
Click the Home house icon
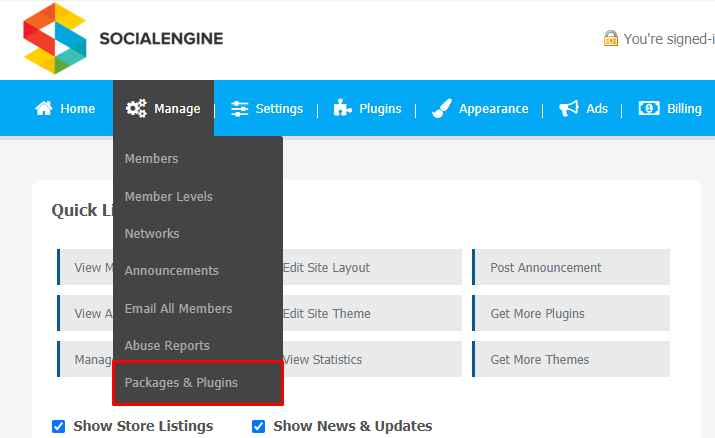pos(43,109)
